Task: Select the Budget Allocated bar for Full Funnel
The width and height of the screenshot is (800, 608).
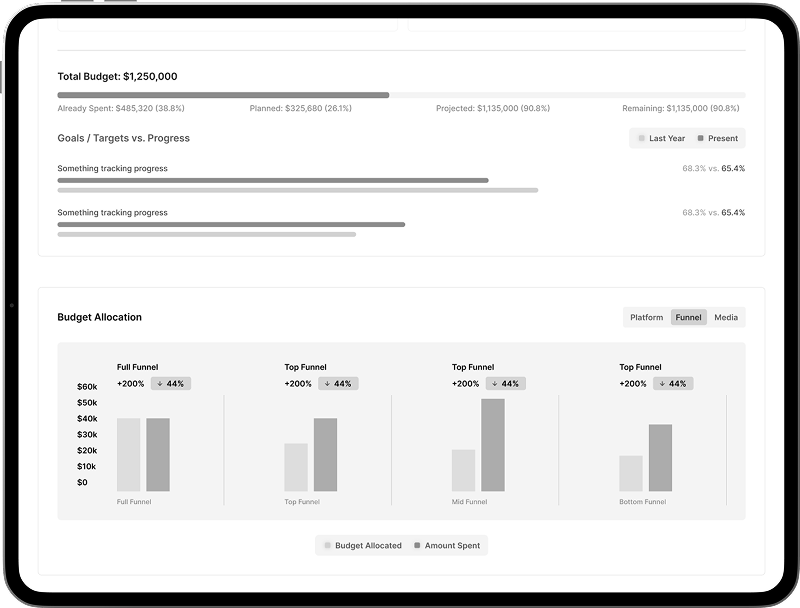Action: [x=129, y=454]
